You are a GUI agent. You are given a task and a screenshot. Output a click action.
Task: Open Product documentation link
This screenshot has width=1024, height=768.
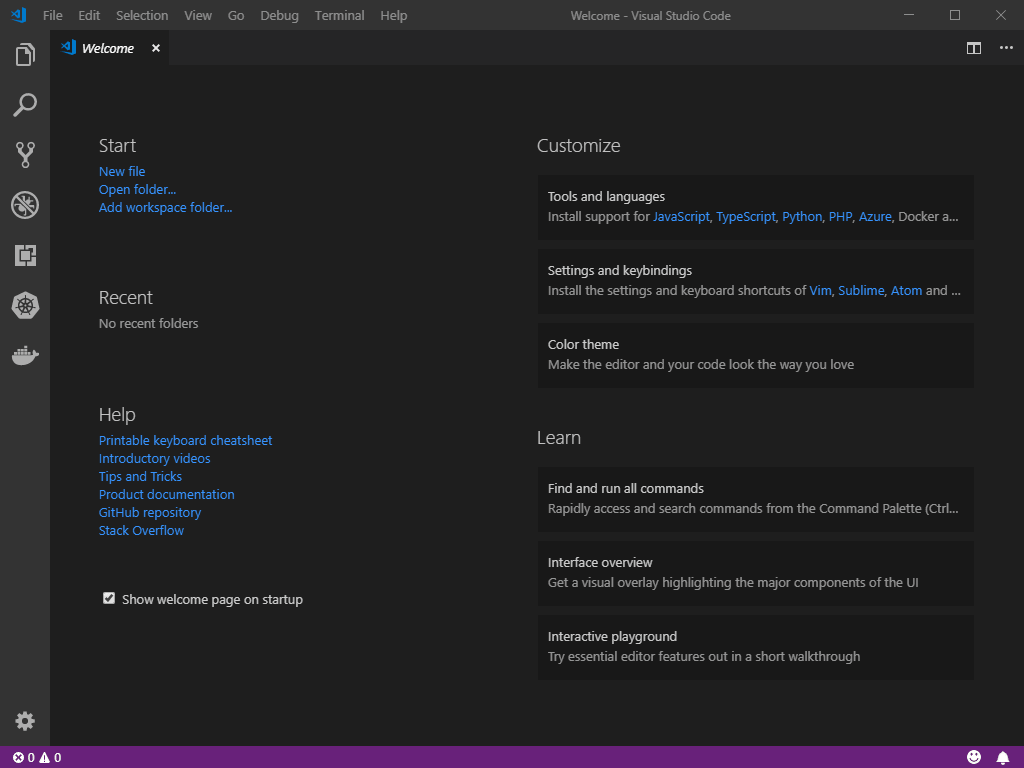pyautogui.click(x=167, y=494)
